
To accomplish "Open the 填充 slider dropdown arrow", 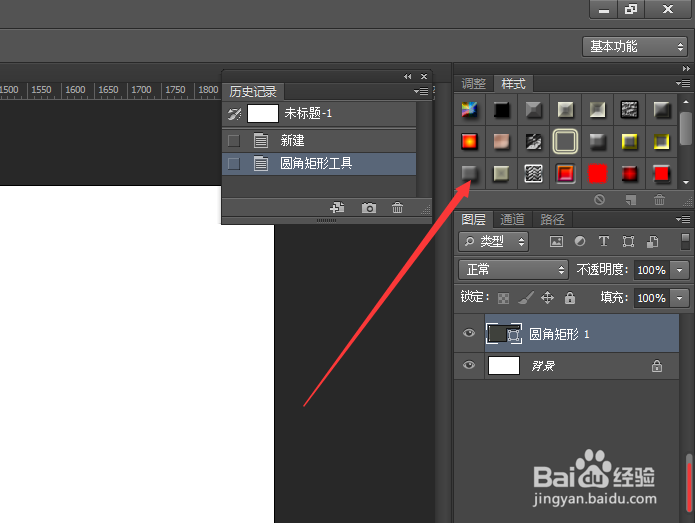I will pos(680,298).
